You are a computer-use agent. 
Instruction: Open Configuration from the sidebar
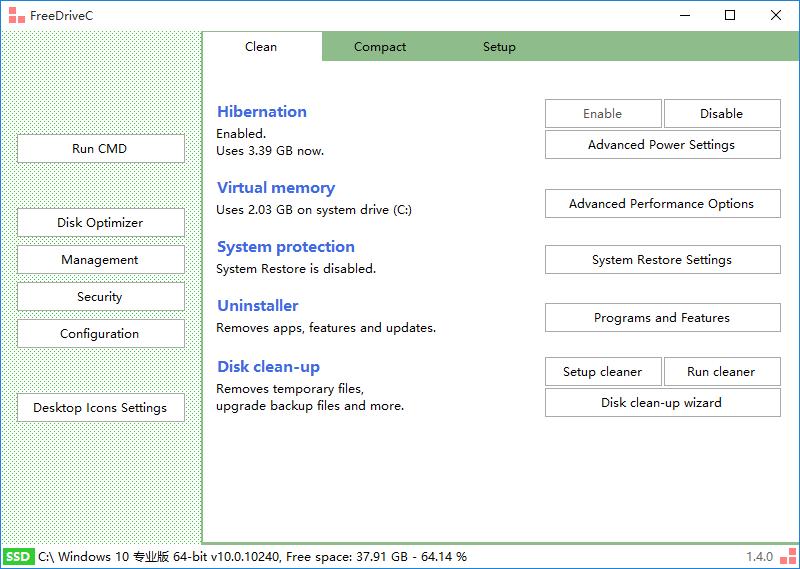click(x=101, y=333)
